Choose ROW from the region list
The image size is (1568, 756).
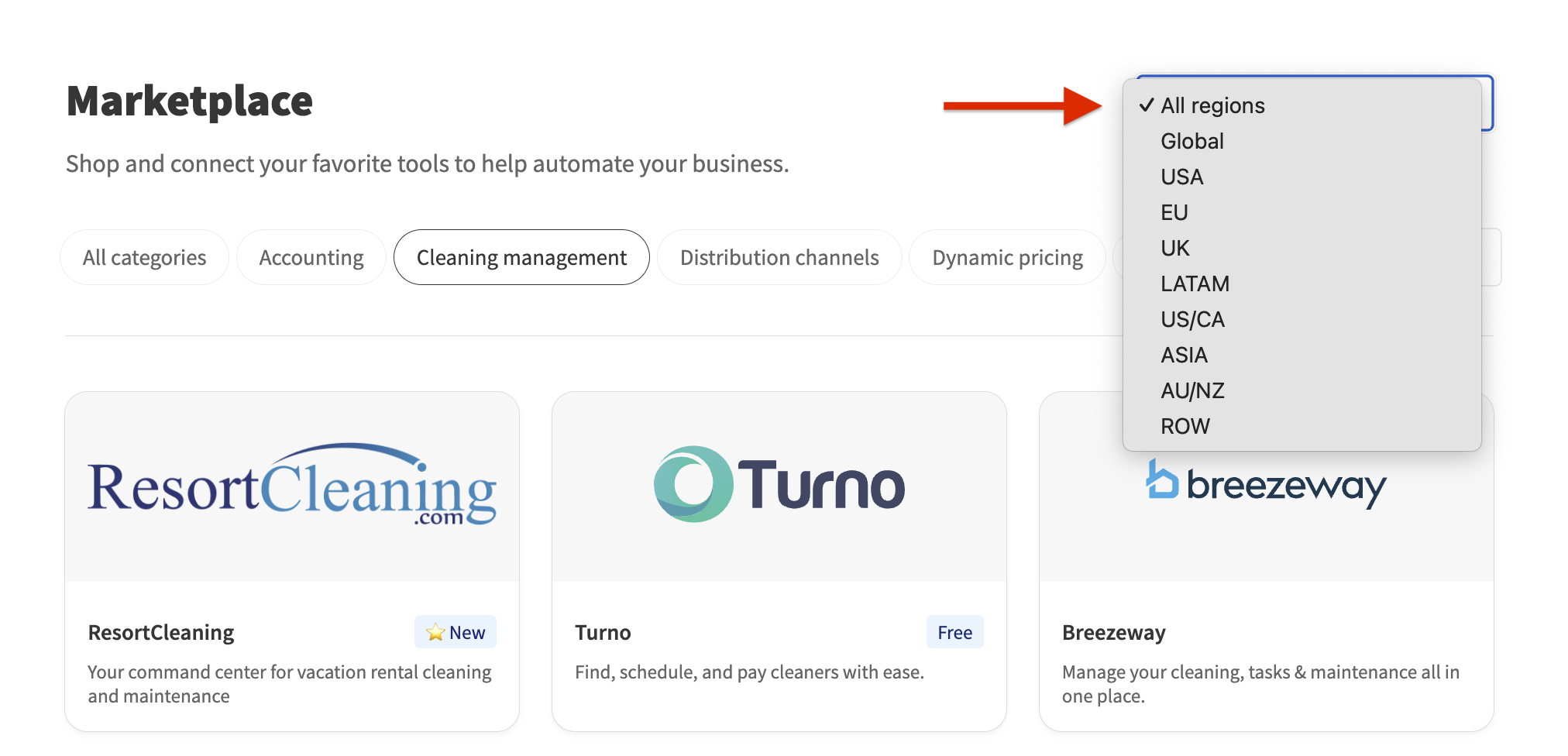pos(1185,426)
